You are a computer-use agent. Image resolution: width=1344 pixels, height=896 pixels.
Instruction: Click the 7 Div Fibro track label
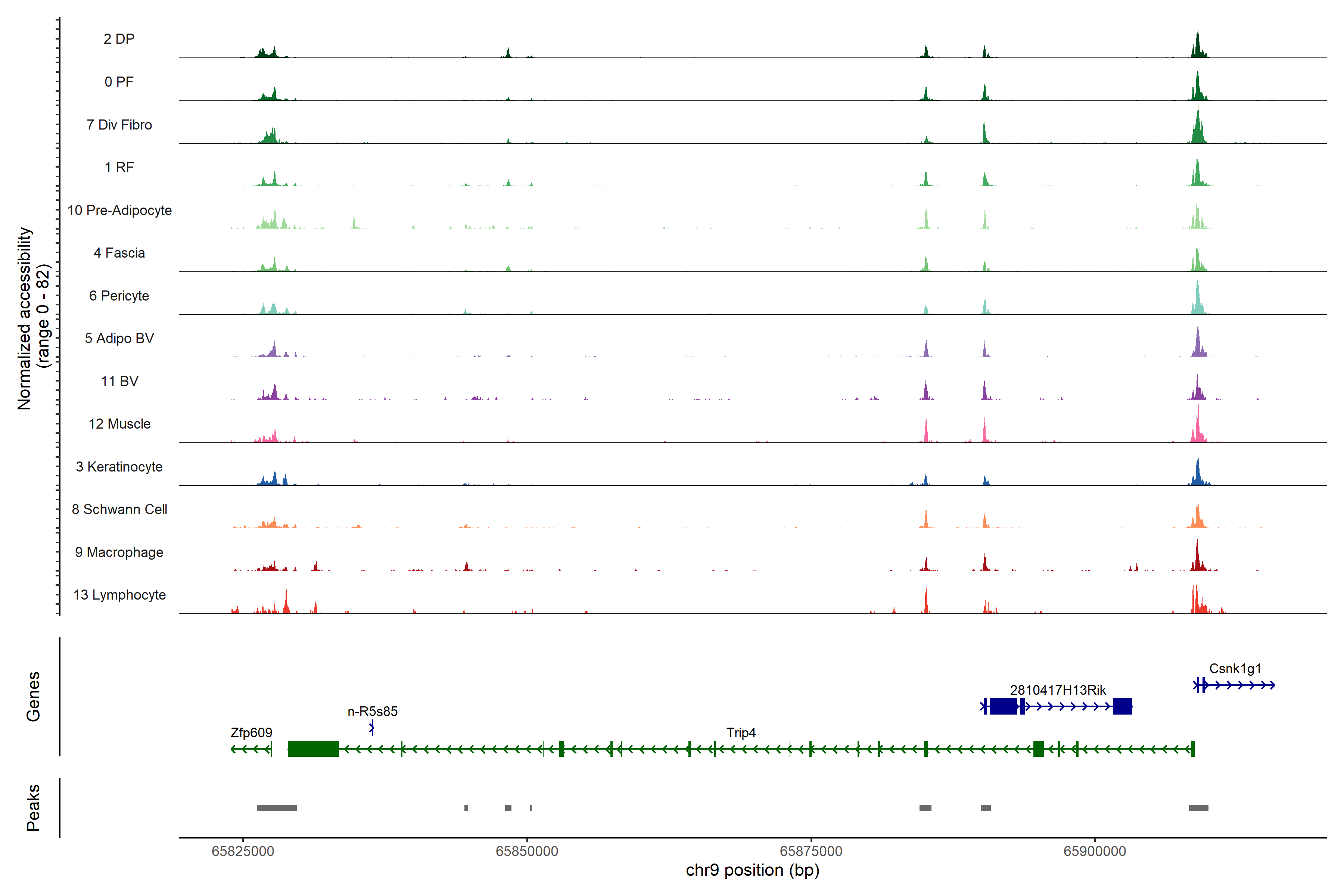[x=119, y=125]
